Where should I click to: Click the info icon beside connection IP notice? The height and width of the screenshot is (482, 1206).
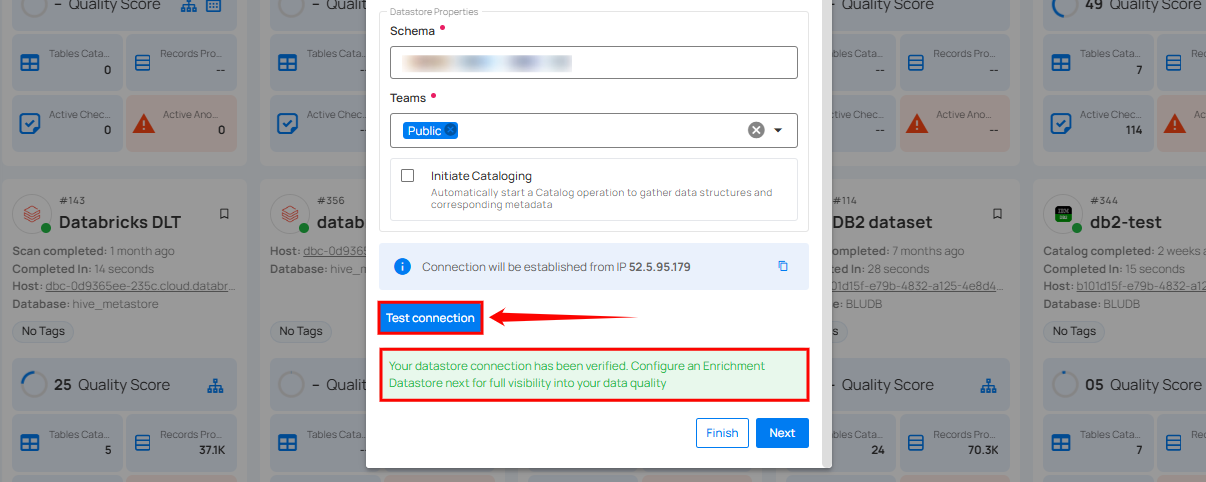click(402, 266)
